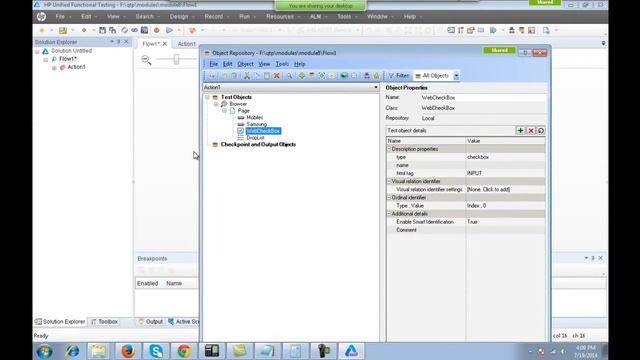Click the Find magnifier icon in Object Repository toolbar
The width and height of the screenshot is (640, 360).
click(x=289, y=76)
